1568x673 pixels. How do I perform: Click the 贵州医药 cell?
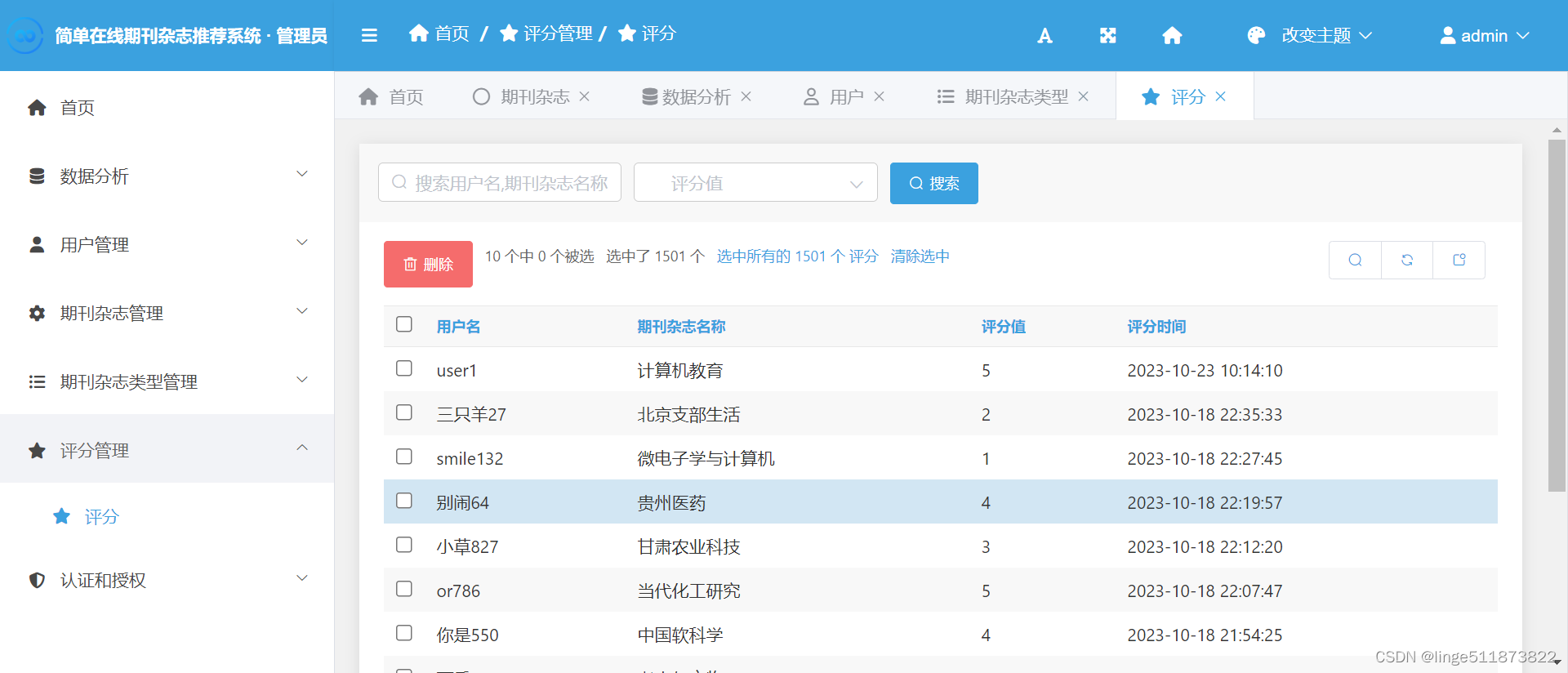(x=671, y=503)
